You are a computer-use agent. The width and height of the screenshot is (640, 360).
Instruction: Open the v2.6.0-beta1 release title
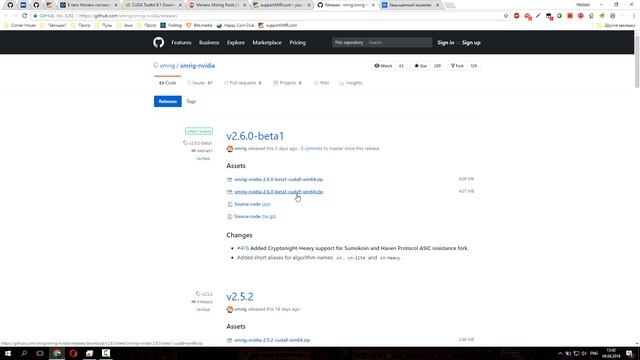pos(255,136)
